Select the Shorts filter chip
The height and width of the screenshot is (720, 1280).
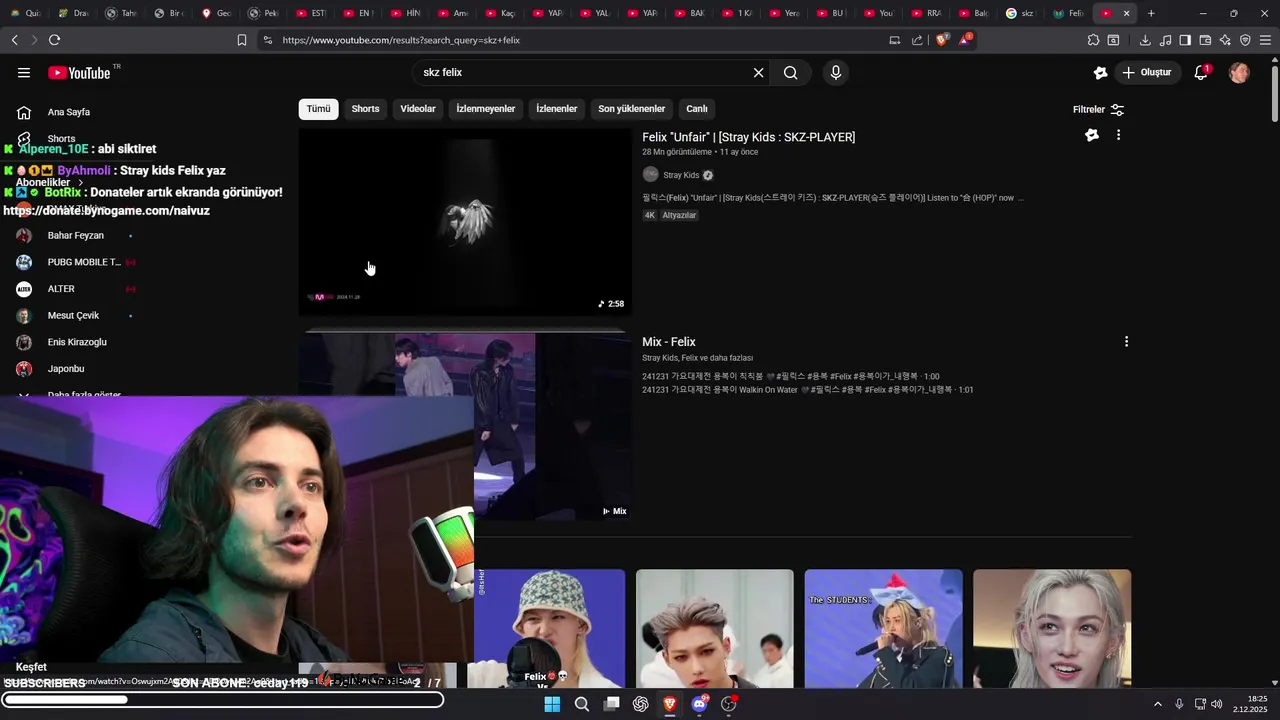coord(365,109)
